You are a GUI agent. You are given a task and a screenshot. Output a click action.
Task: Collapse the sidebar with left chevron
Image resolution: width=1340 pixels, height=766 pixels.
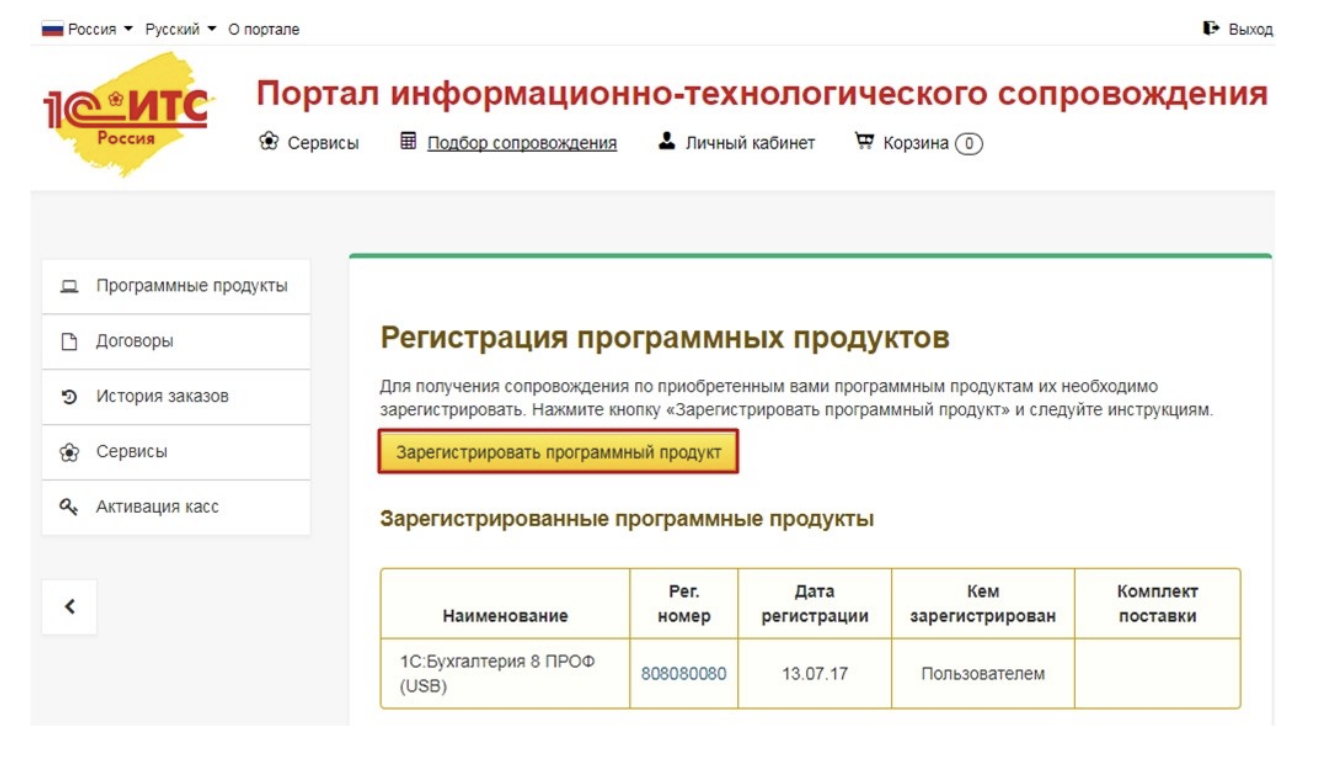pos(69,606)
